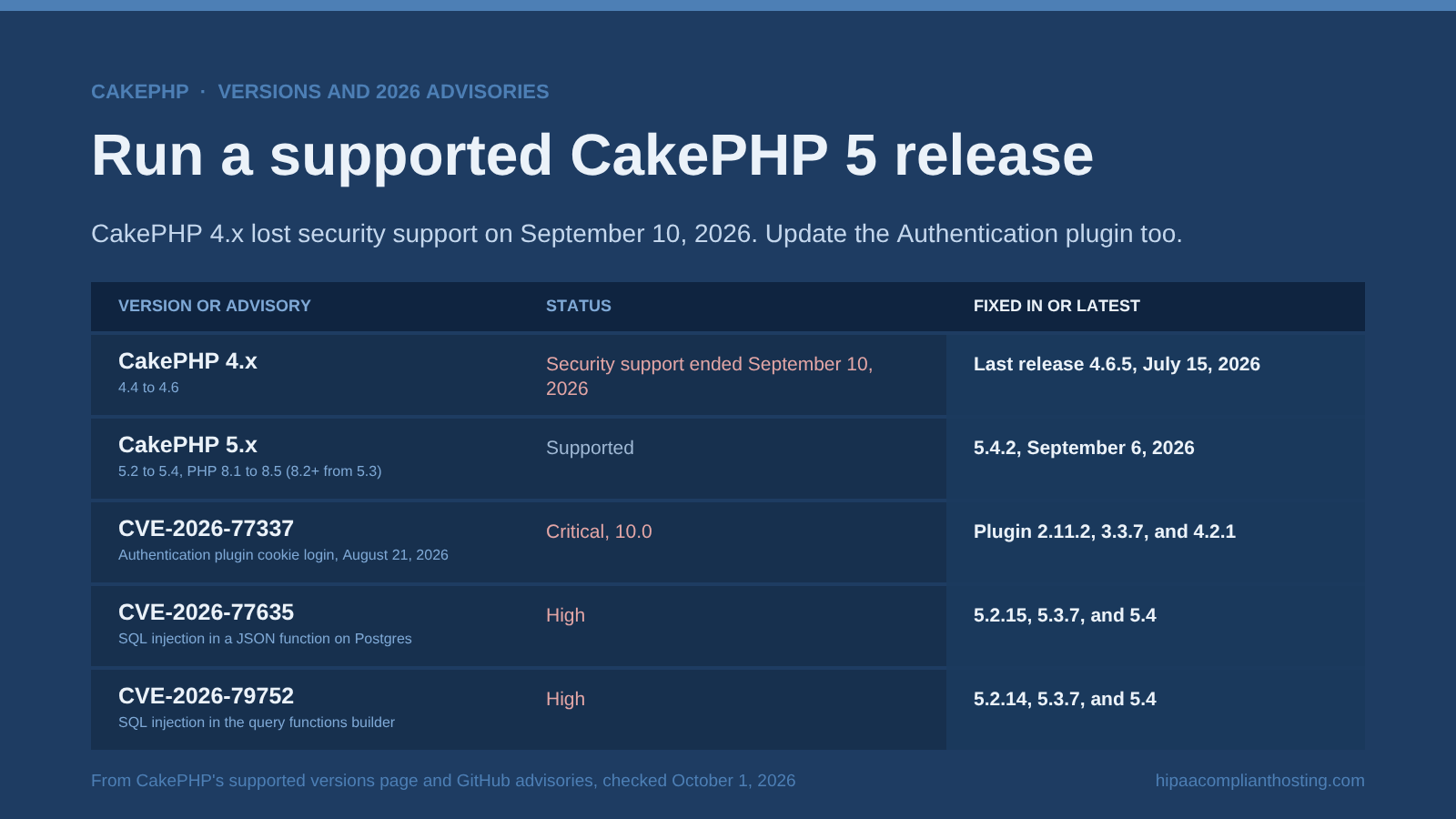The image size is (1456, 819).
Task: Click the 'VERSION OR ADVISORY' column header
Action: (x=215, y=306)
